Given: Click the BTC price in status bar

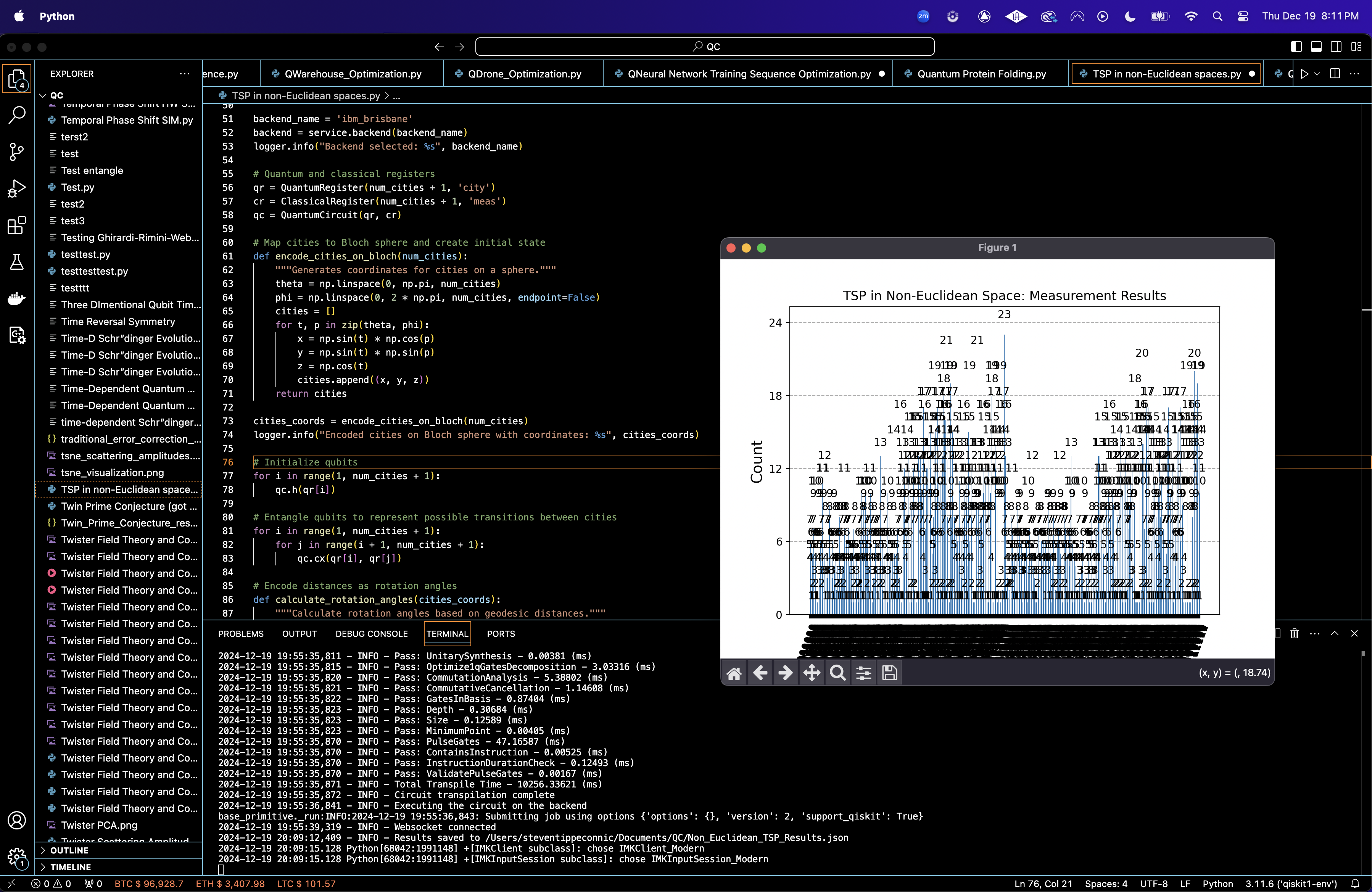Looking at the screenshot, I should (x=149, y=883).
